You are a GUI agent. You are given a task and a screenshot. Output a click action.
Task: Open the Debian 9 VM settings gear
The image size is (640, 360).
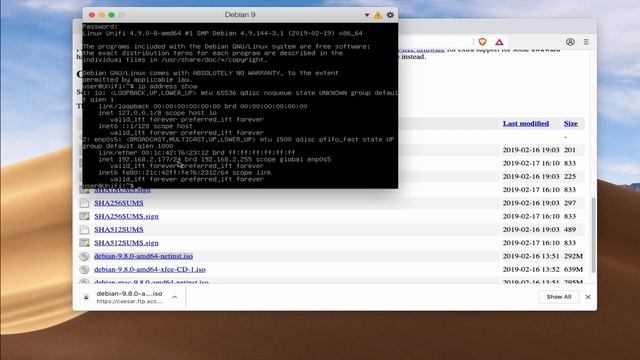[390, 15]
